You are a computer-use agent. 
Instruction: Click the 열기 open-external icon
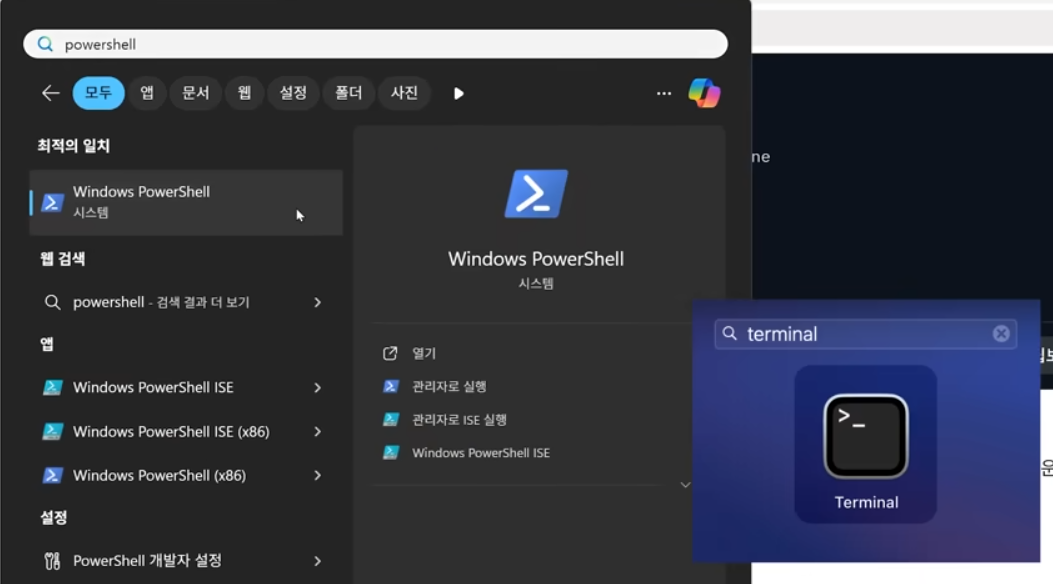point(390,353)
